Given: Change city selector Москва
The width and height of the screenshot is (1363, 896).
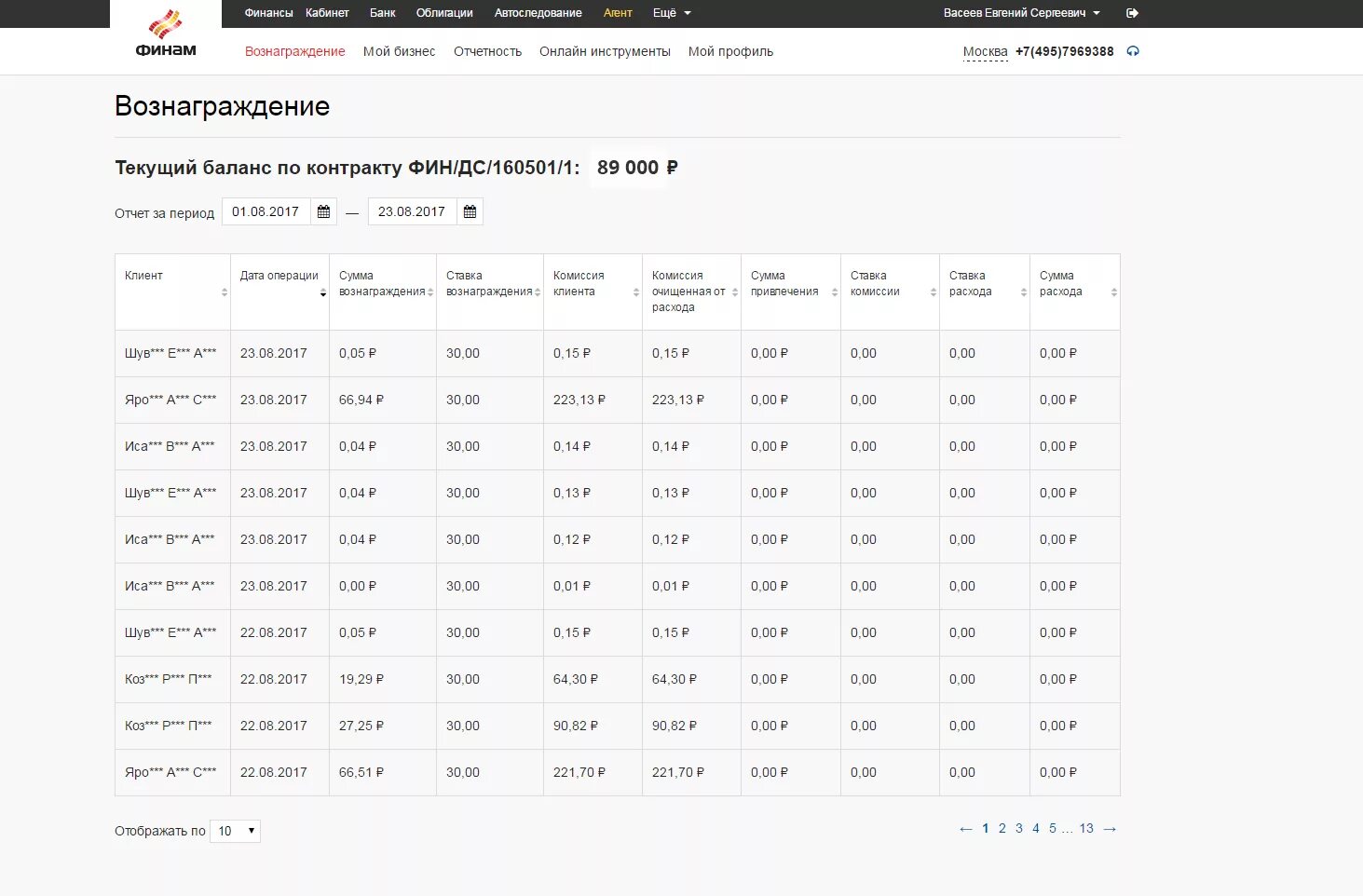Looking at the screenshot, I should click(x=985, y=52).
